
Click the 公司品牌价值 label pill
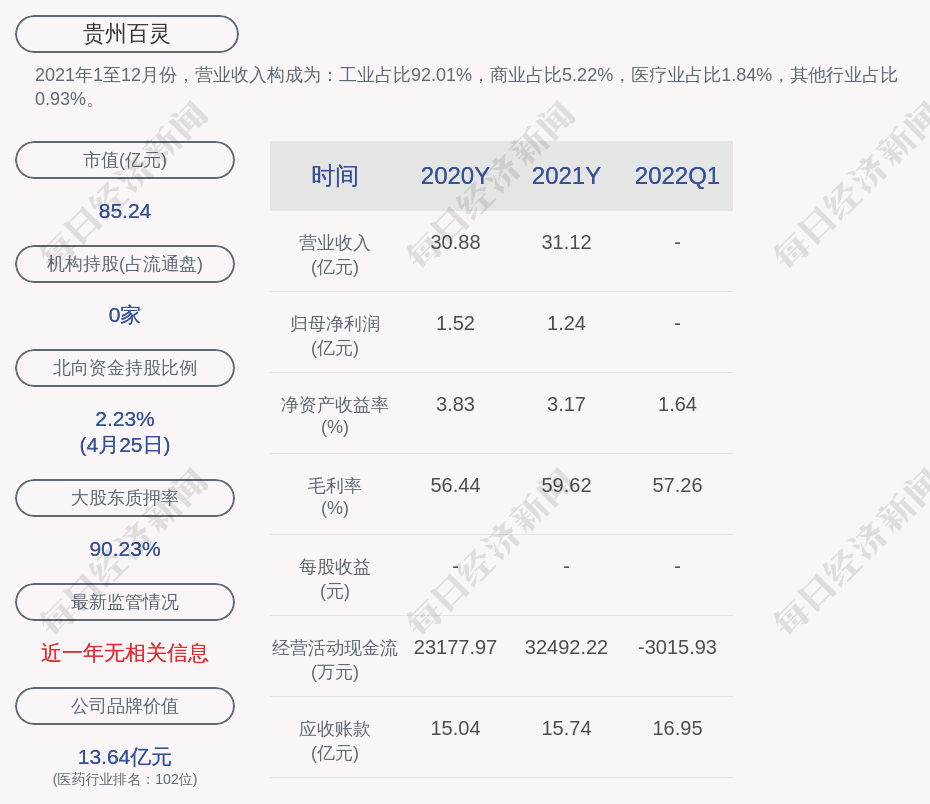click(x=125, y=706)
